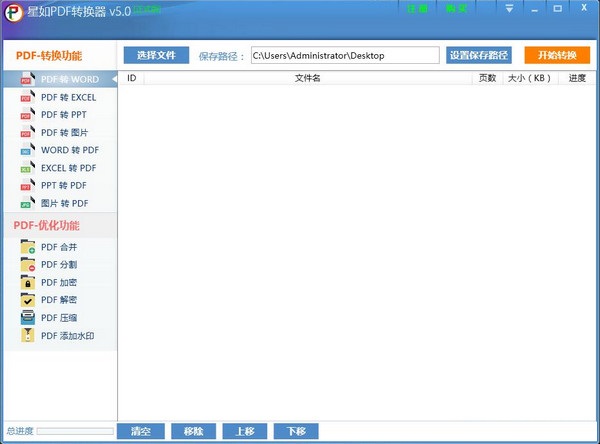The width and height of the screenshot is (600, 444).
Task: Click the PDF 分割 folder-minus icon
Action: coord(28,264)
